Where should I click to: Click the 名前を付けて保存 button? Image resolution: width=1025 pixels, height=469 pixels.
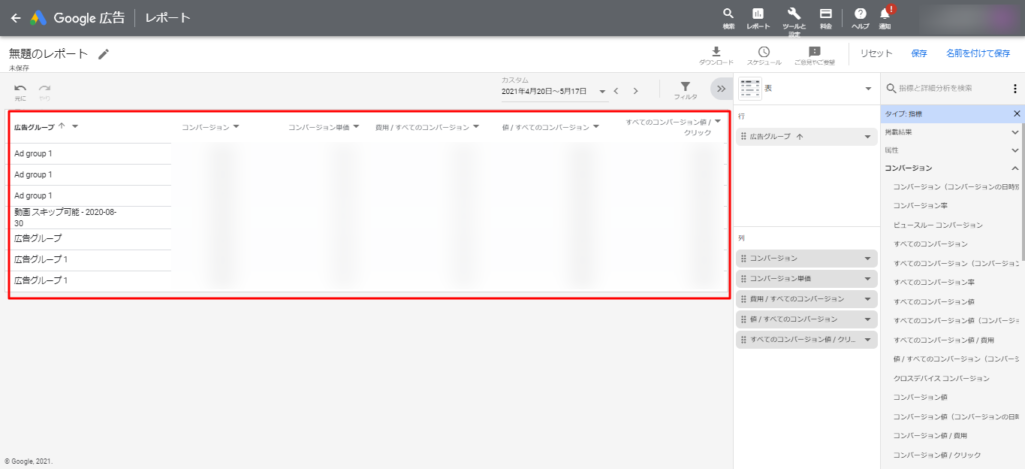(x=977, y=53)
